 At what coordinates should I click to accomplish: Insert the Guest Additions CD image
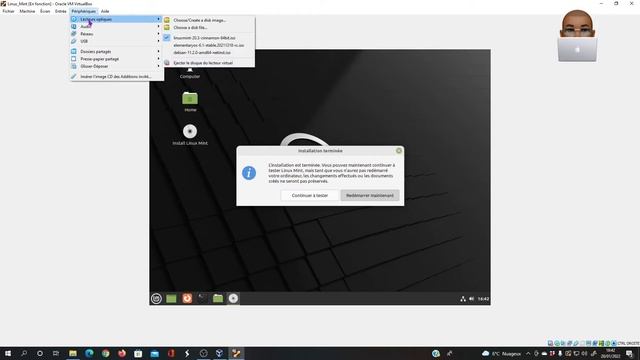click(116, 76)
